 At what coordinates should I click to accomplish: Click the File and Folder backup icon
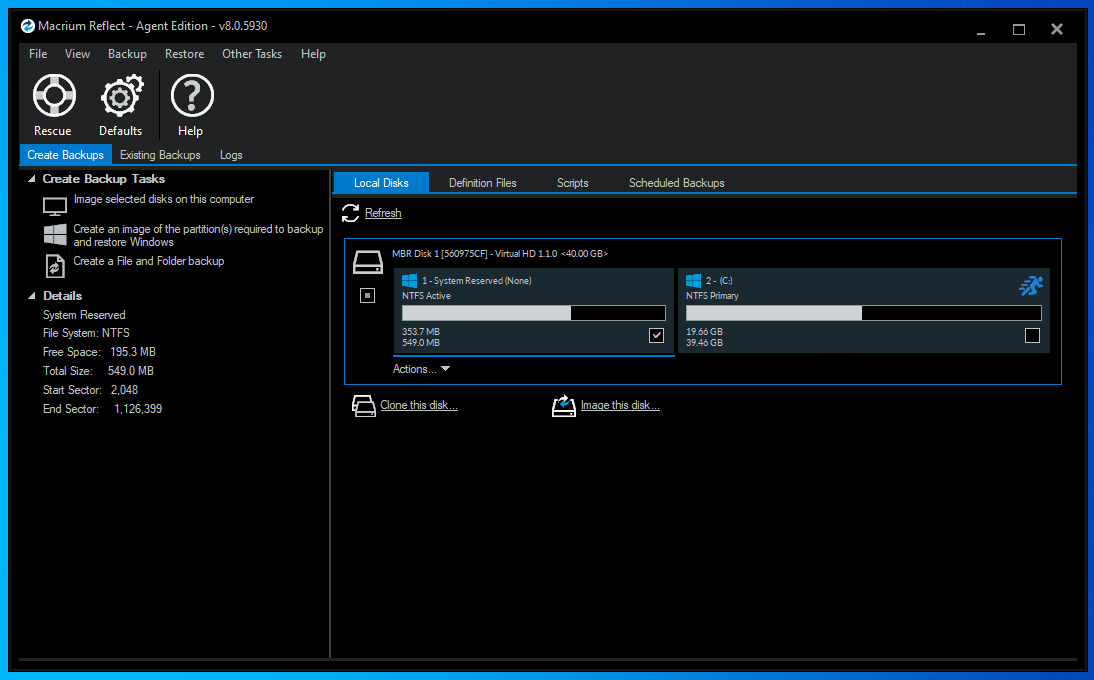(55, 265)
